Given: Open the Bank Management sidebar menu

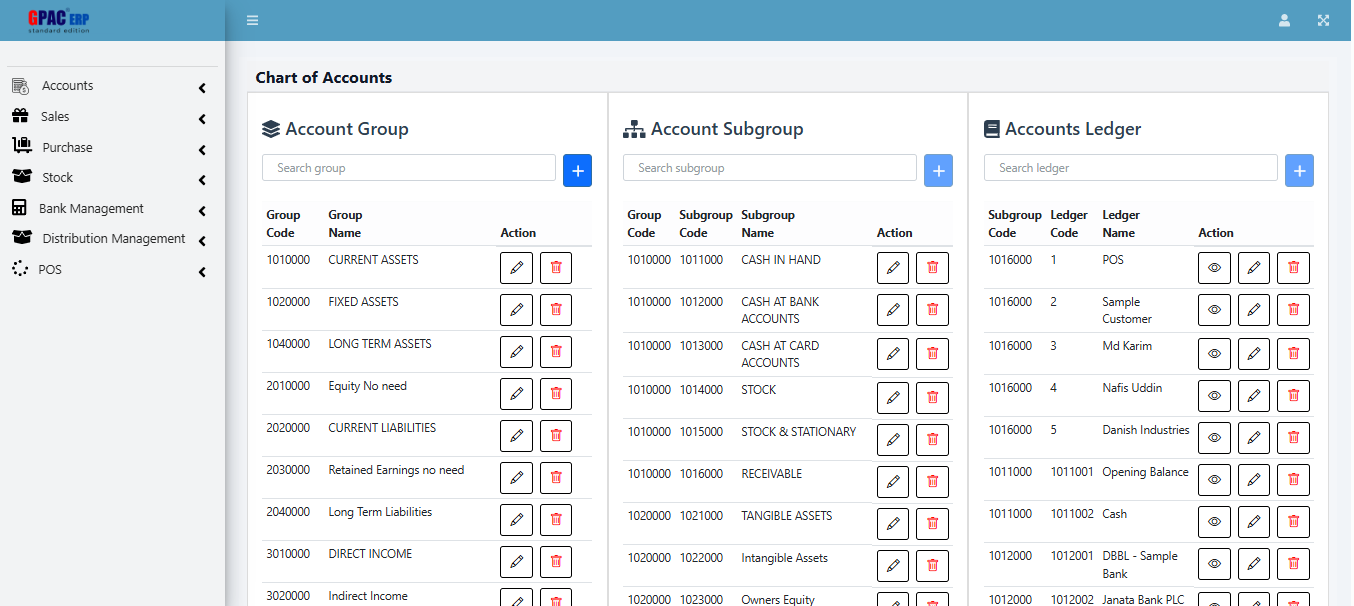Looking at the screenshot, I should pyautogui.click(x=110, y=208).
